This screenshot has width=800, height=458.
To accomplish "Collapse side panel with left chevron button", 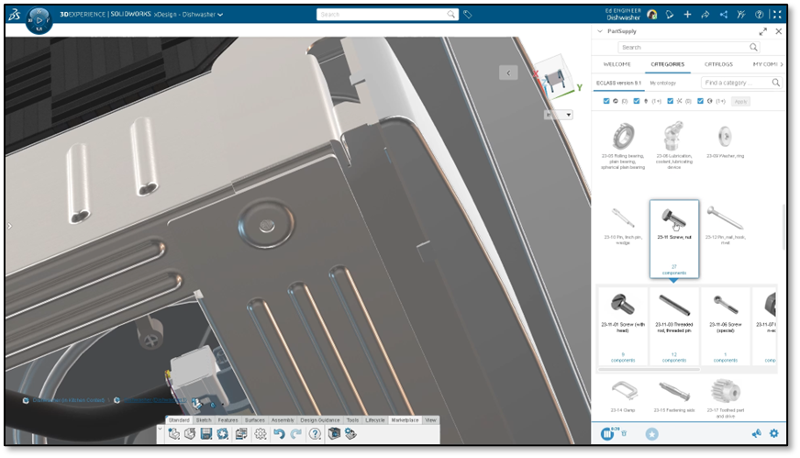I will coord(508,73).
